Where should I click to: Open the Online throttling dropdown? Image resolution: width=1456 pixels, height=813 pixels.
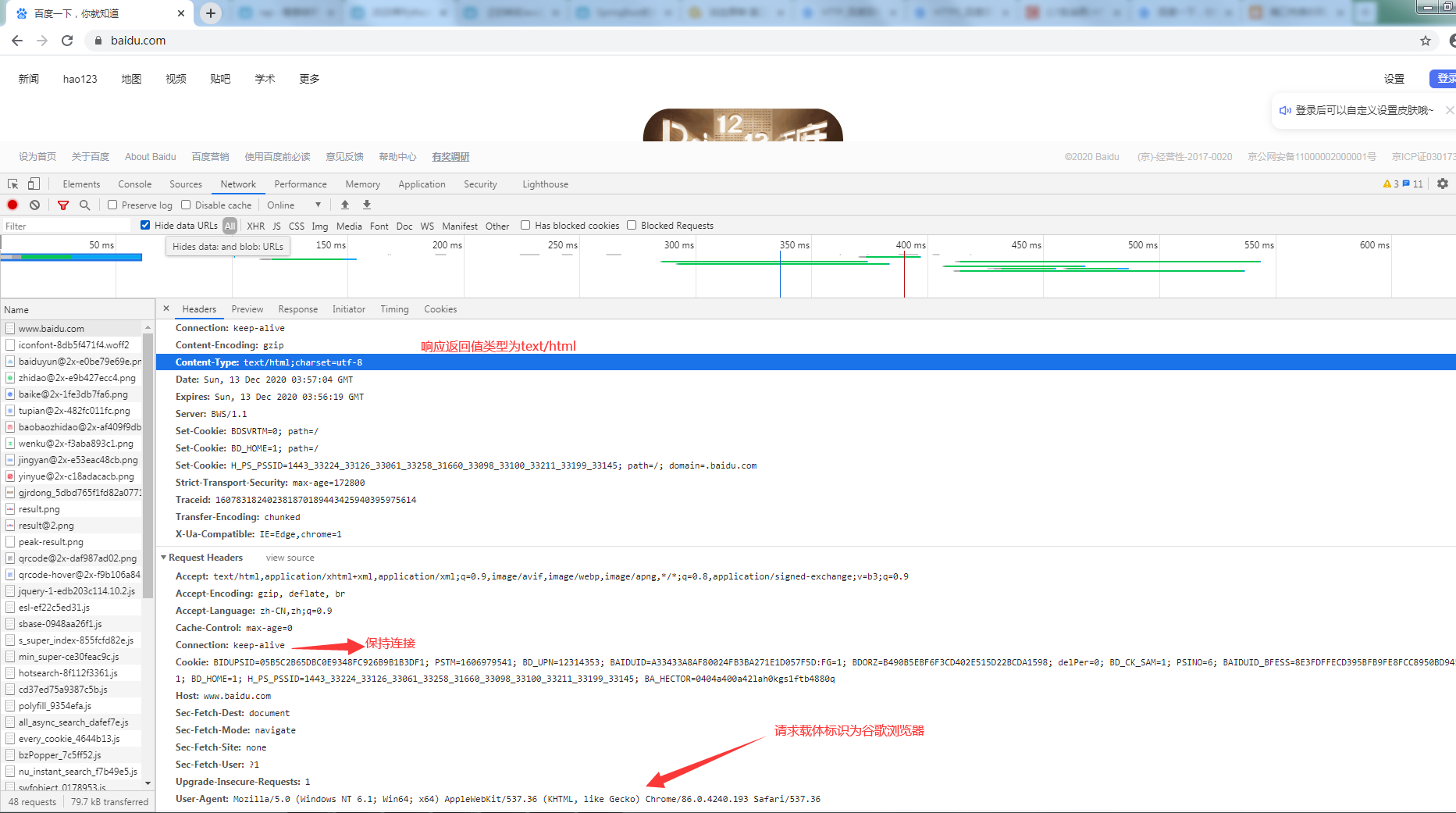(294, 205)
